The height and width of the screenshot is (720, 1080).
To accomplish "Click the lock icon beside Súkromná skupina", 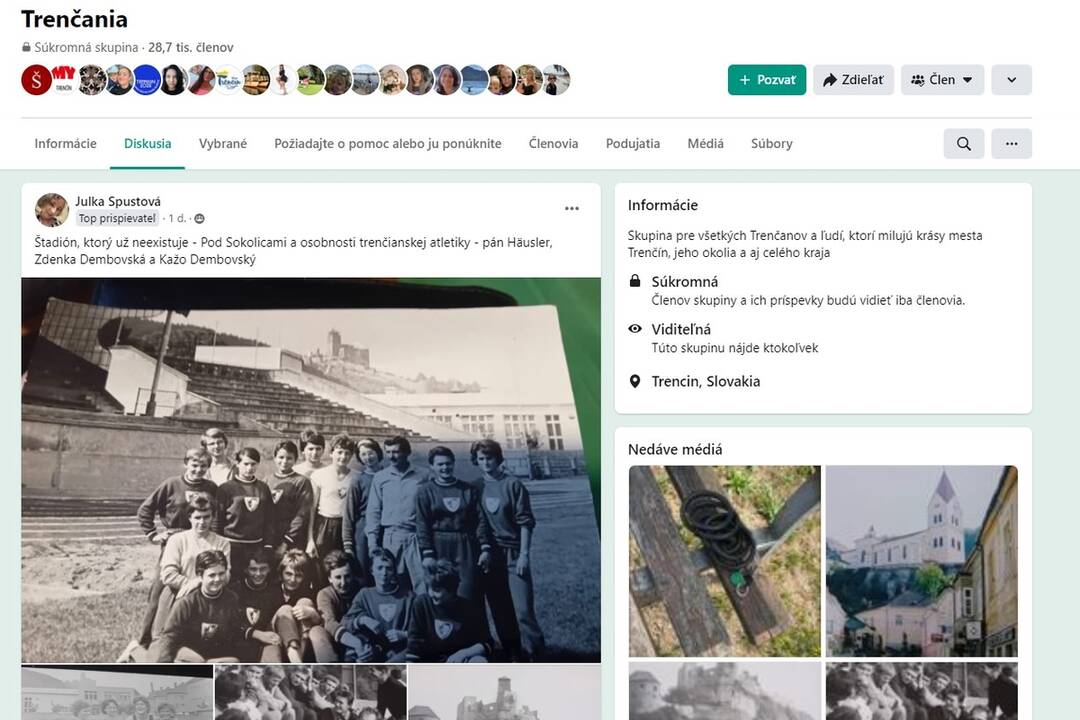I will pos(25,47).
